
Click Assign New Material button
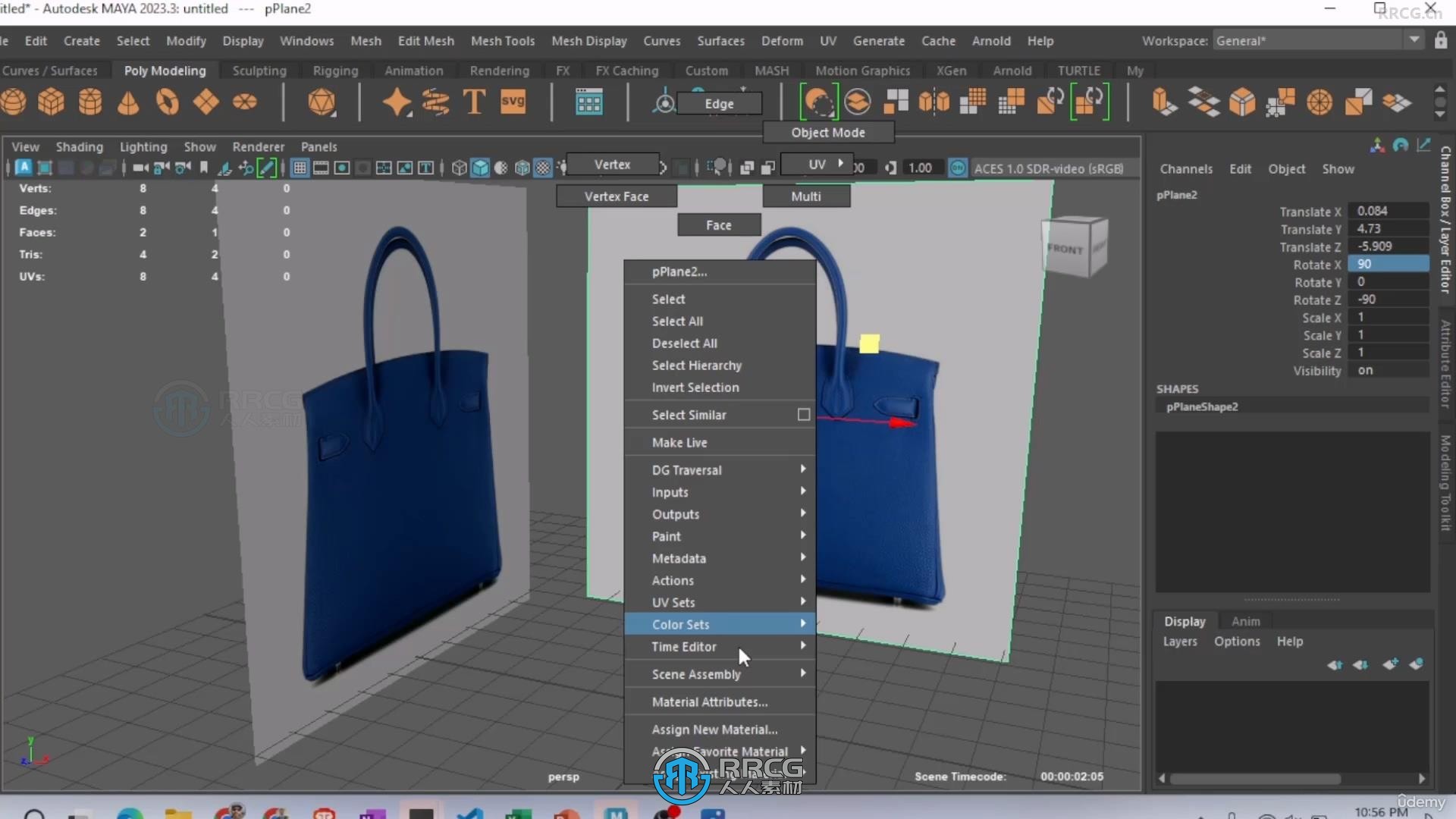coord(714,729)
